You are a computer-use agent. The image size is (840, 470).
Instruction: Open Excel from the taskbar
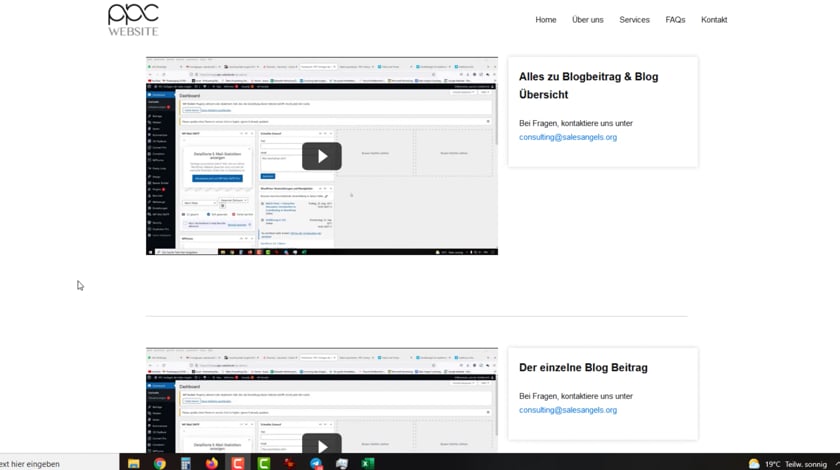coord(368,464)
